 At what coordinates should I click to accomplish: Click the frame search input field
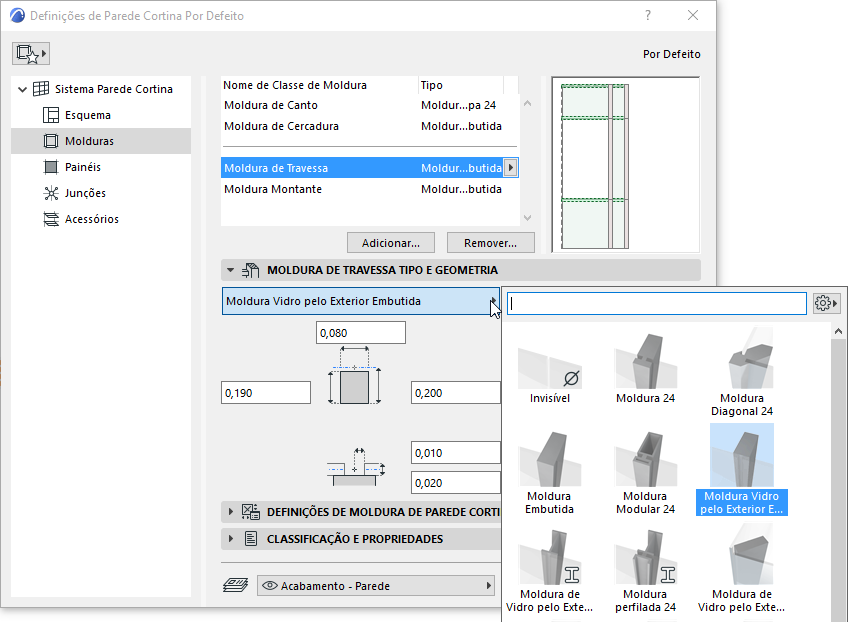point(656,303)
